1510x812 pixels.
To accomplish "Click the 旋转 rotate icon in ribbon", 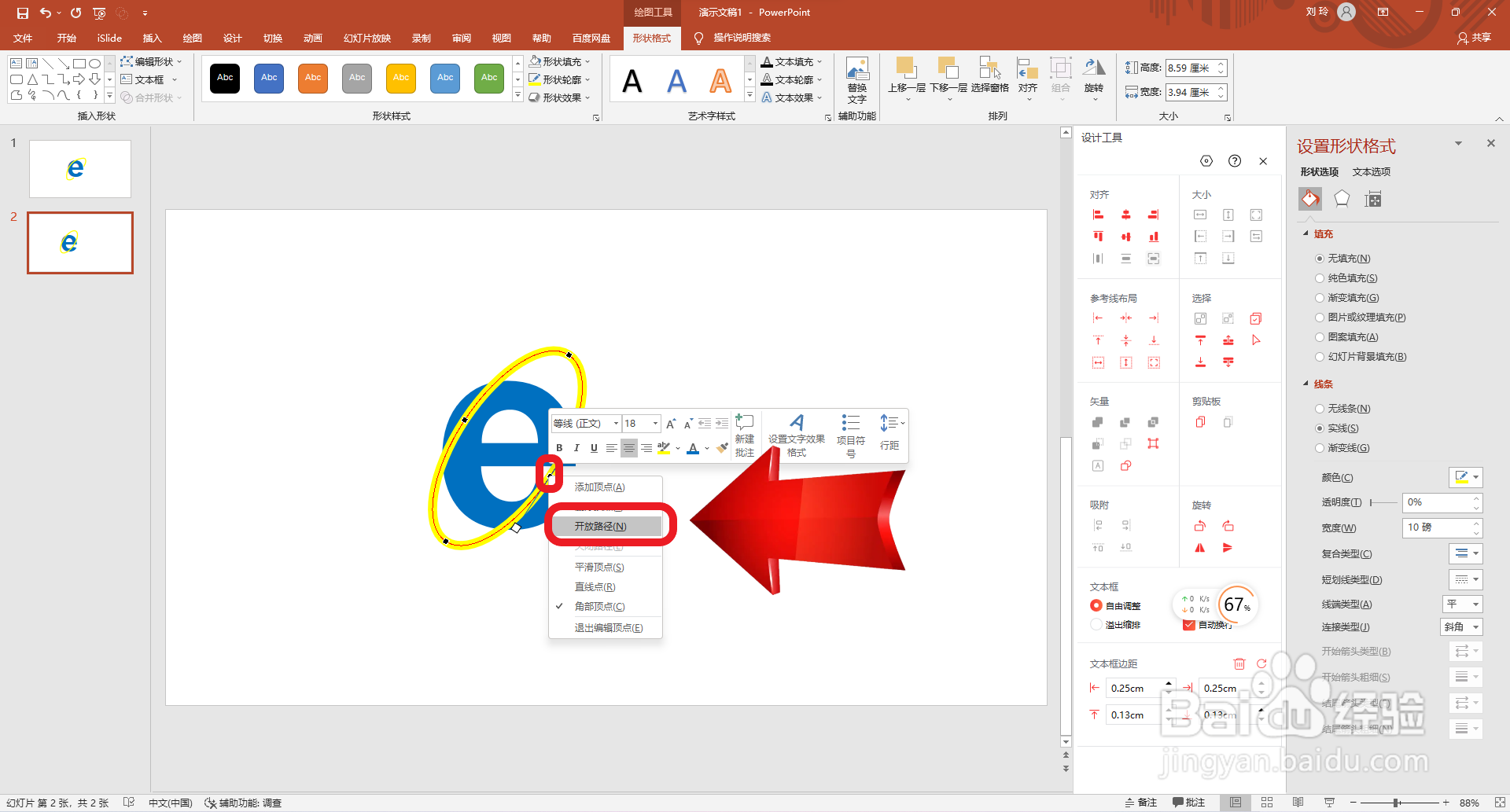I will pyautogui.click(x=1094, y=68).
